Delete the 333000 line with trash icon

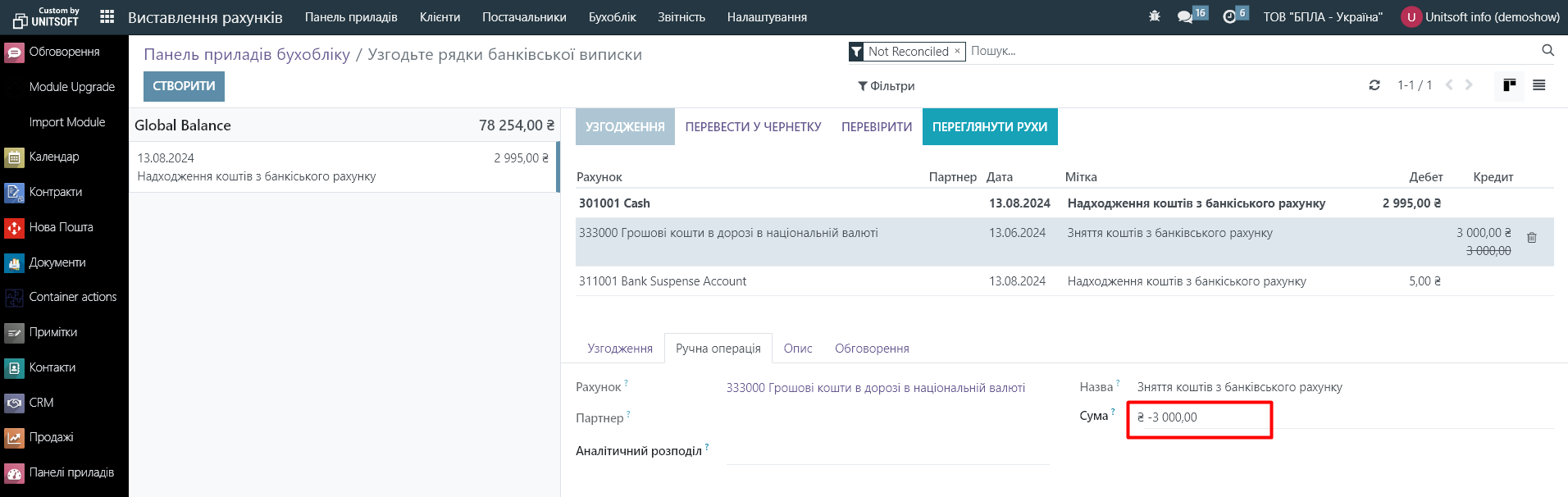[1532, 238]
